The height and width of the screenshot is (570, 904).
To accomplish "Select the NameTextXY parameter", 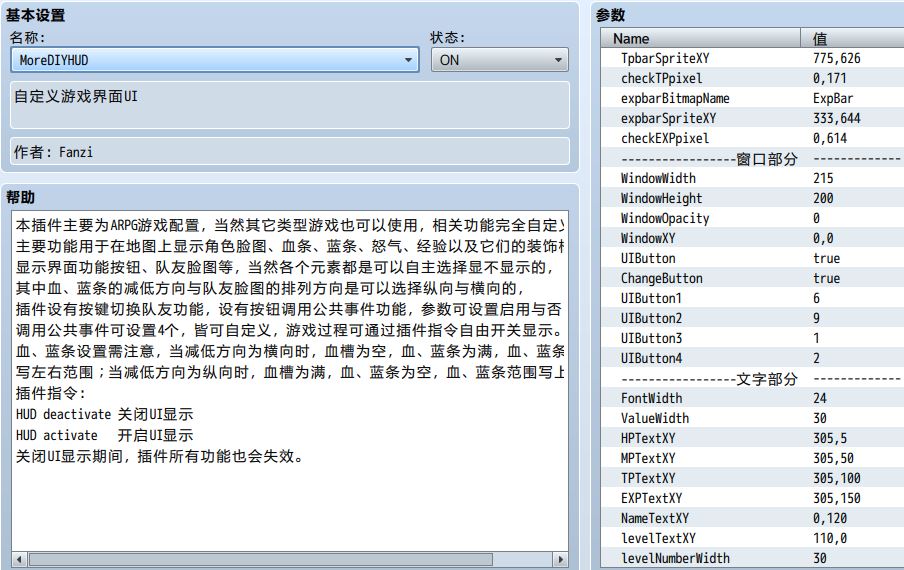I will 655,518.
